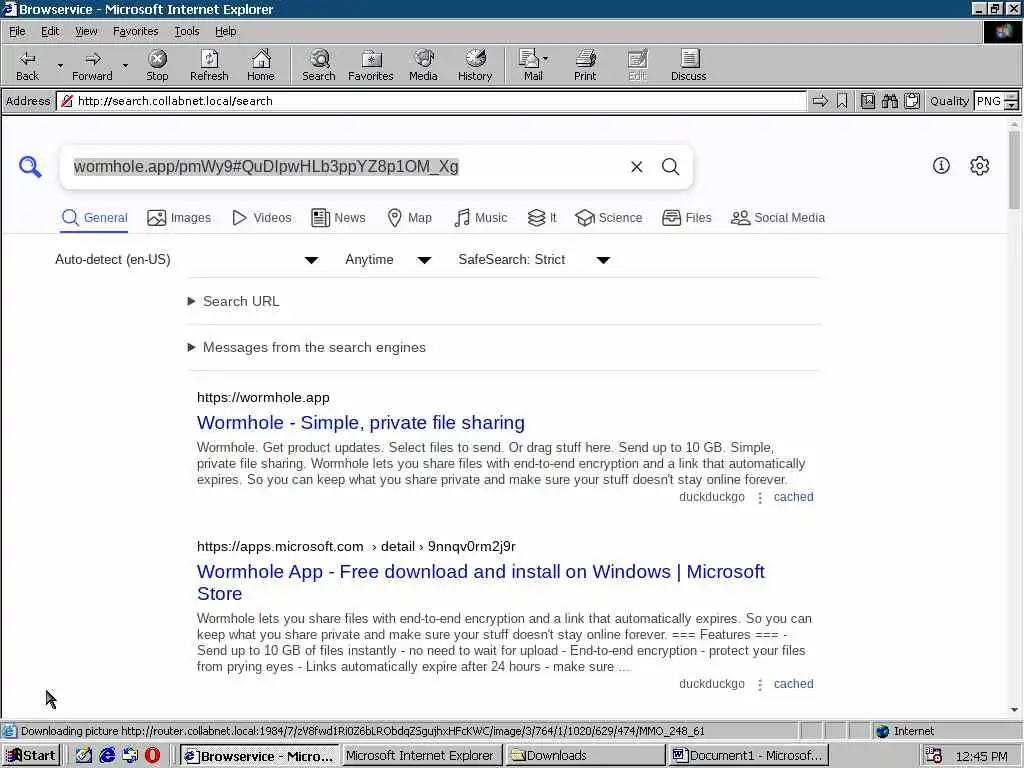Click the scrollbar down arrow
The height and width of the screenshot is (768, 1024).
click(1014, 710)
